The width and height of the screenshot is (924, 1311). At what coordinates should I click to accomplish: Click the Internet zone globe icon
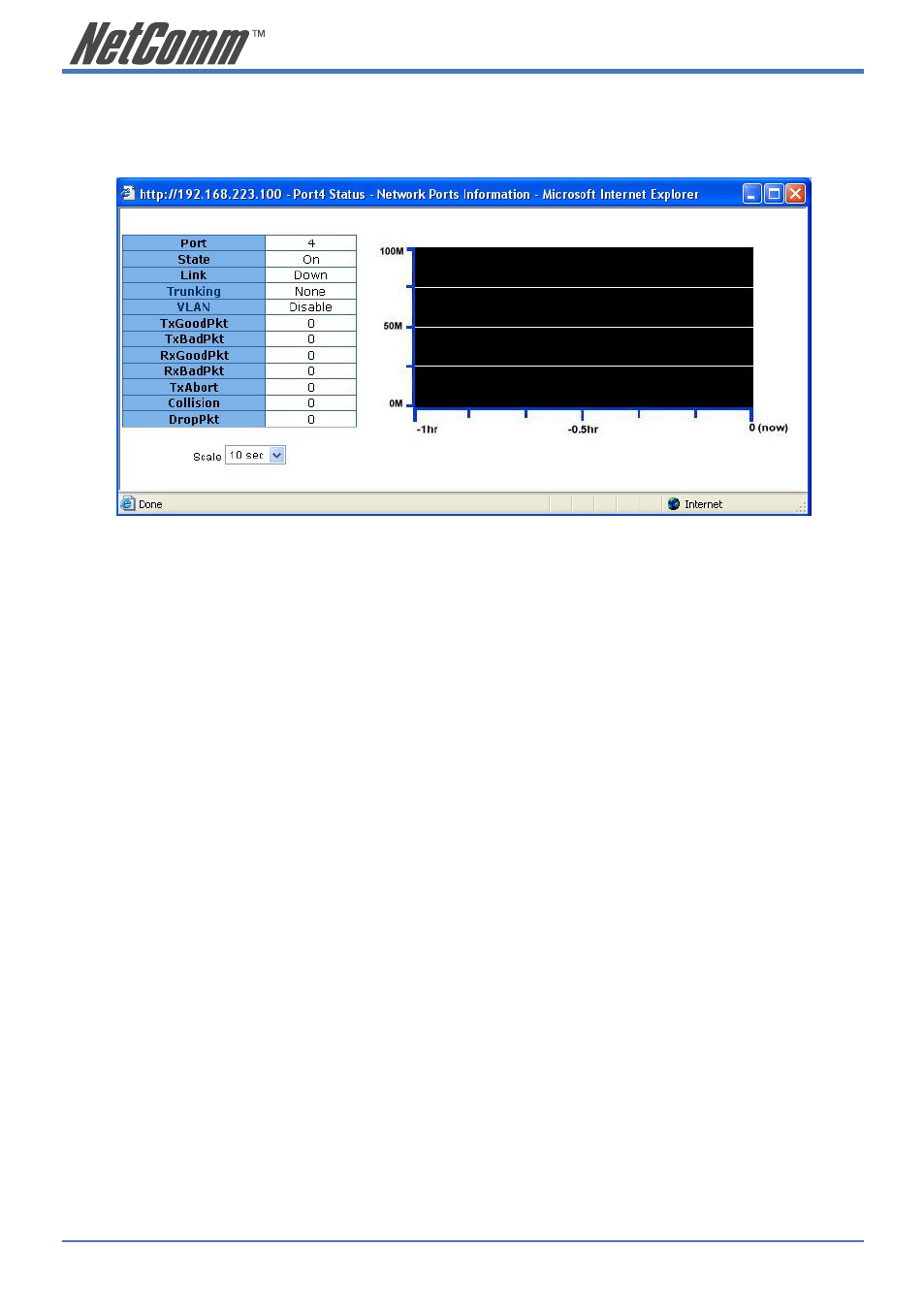click(x=674, y=504)
